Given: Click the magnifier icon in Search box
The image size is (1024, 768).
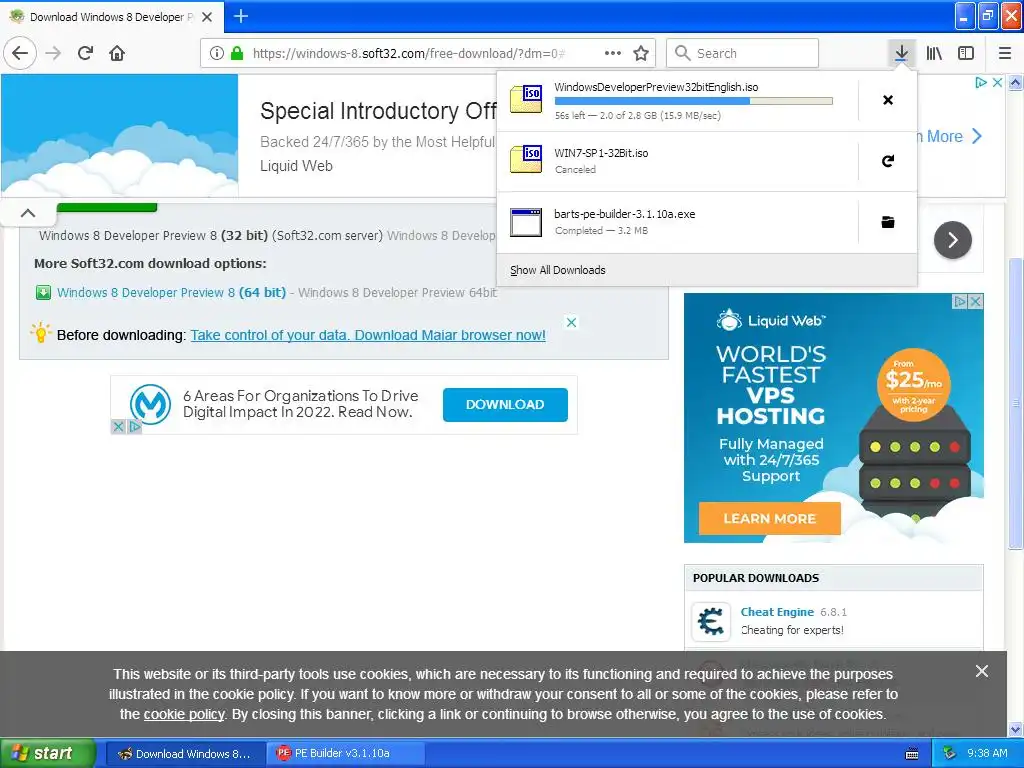Looking at the screenshot, I should pyautogui.click(x=682, y=53).
